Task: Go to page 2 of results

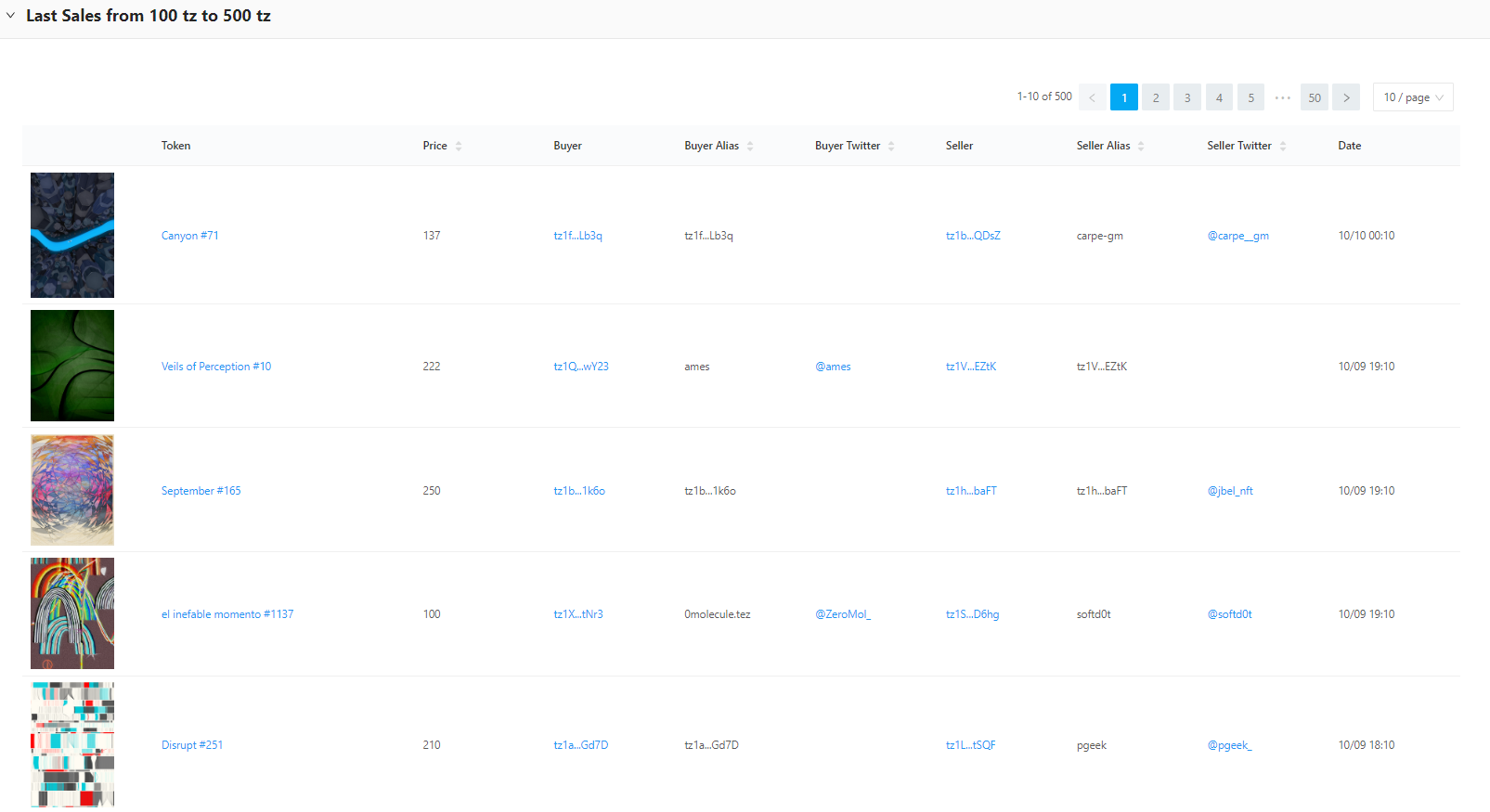Action: click(x=1155, y=97)
